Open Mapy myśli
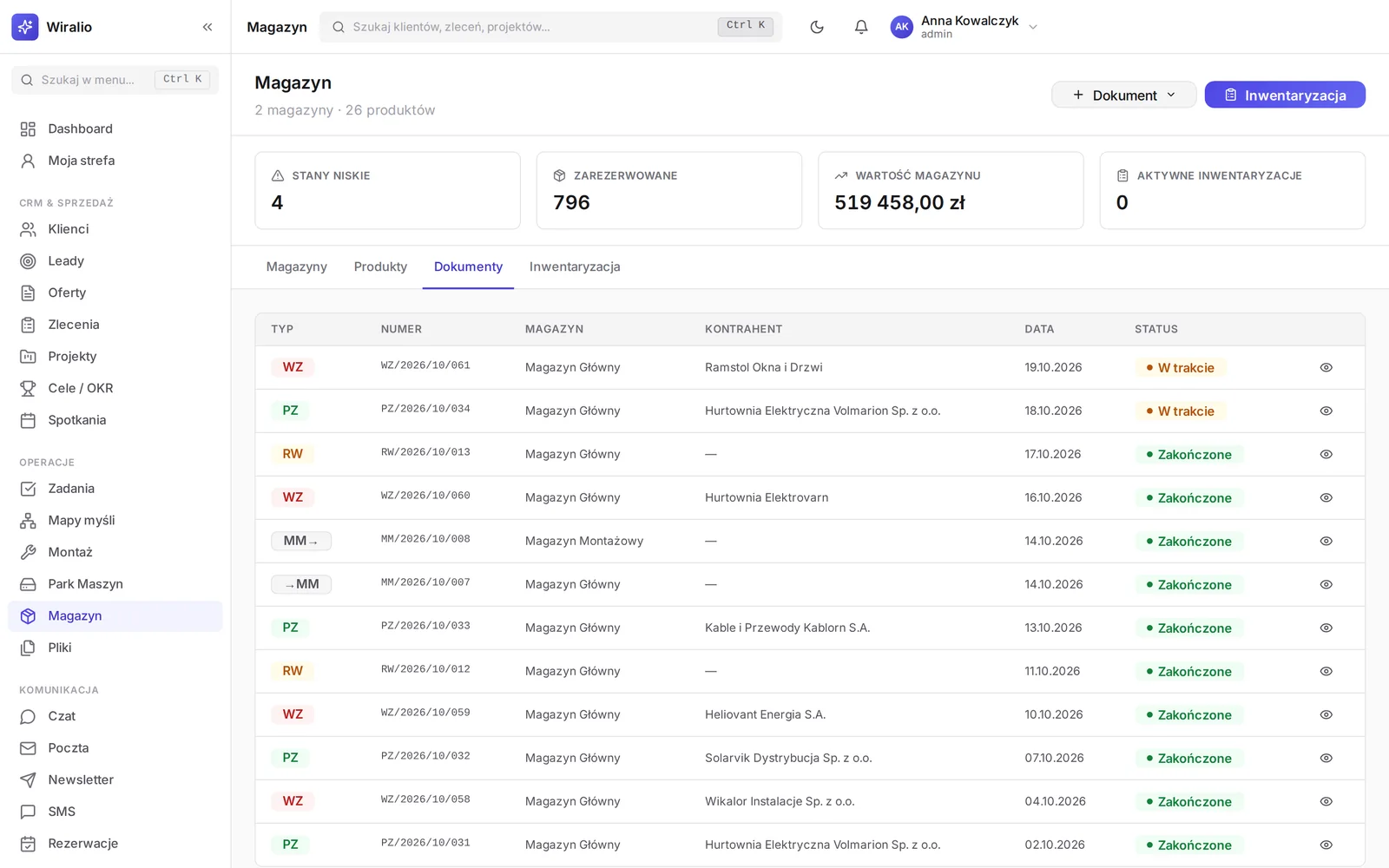 click(115, 521)
